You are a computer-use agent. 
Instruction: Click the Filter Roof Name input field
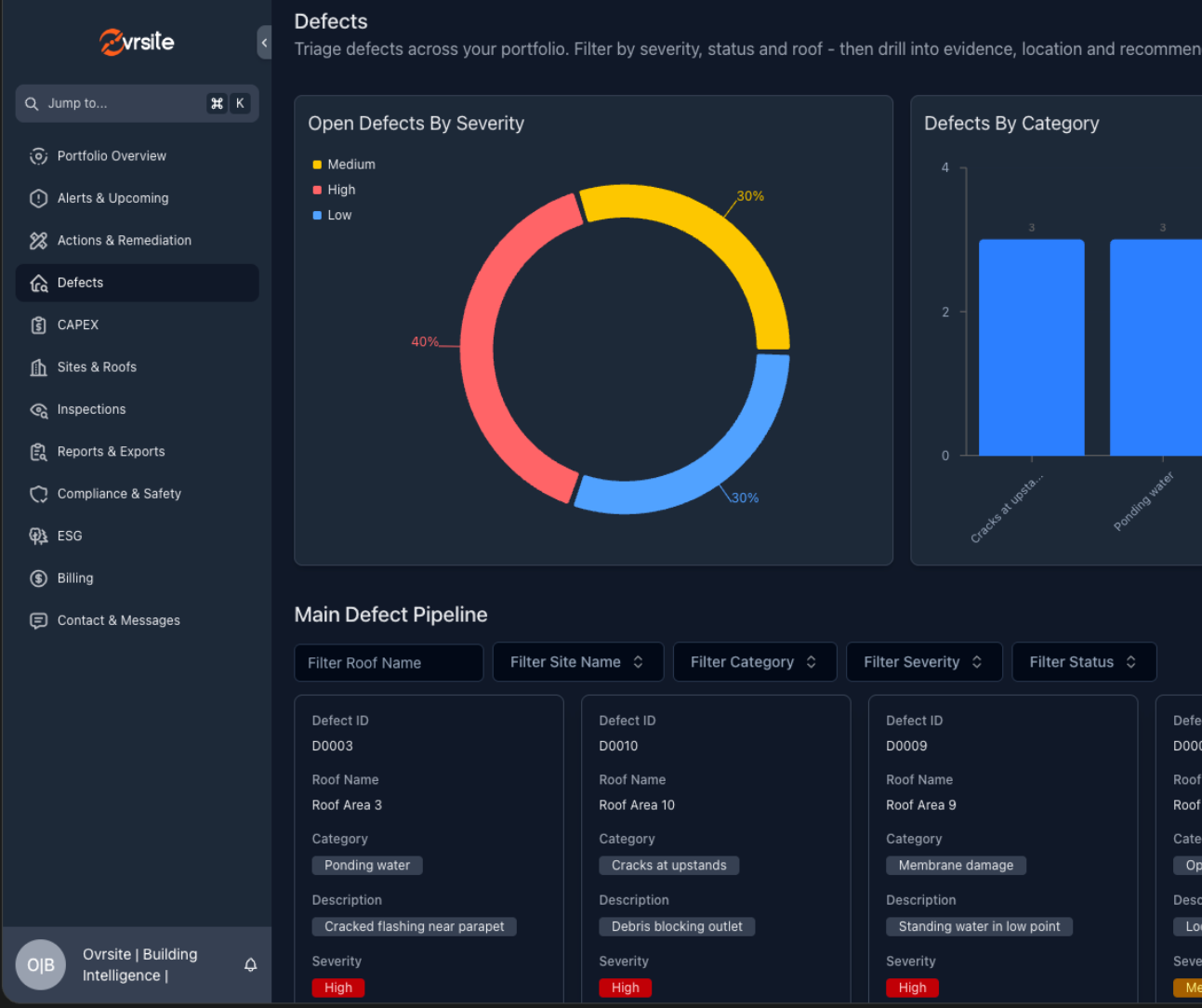(x=389, y=662)
